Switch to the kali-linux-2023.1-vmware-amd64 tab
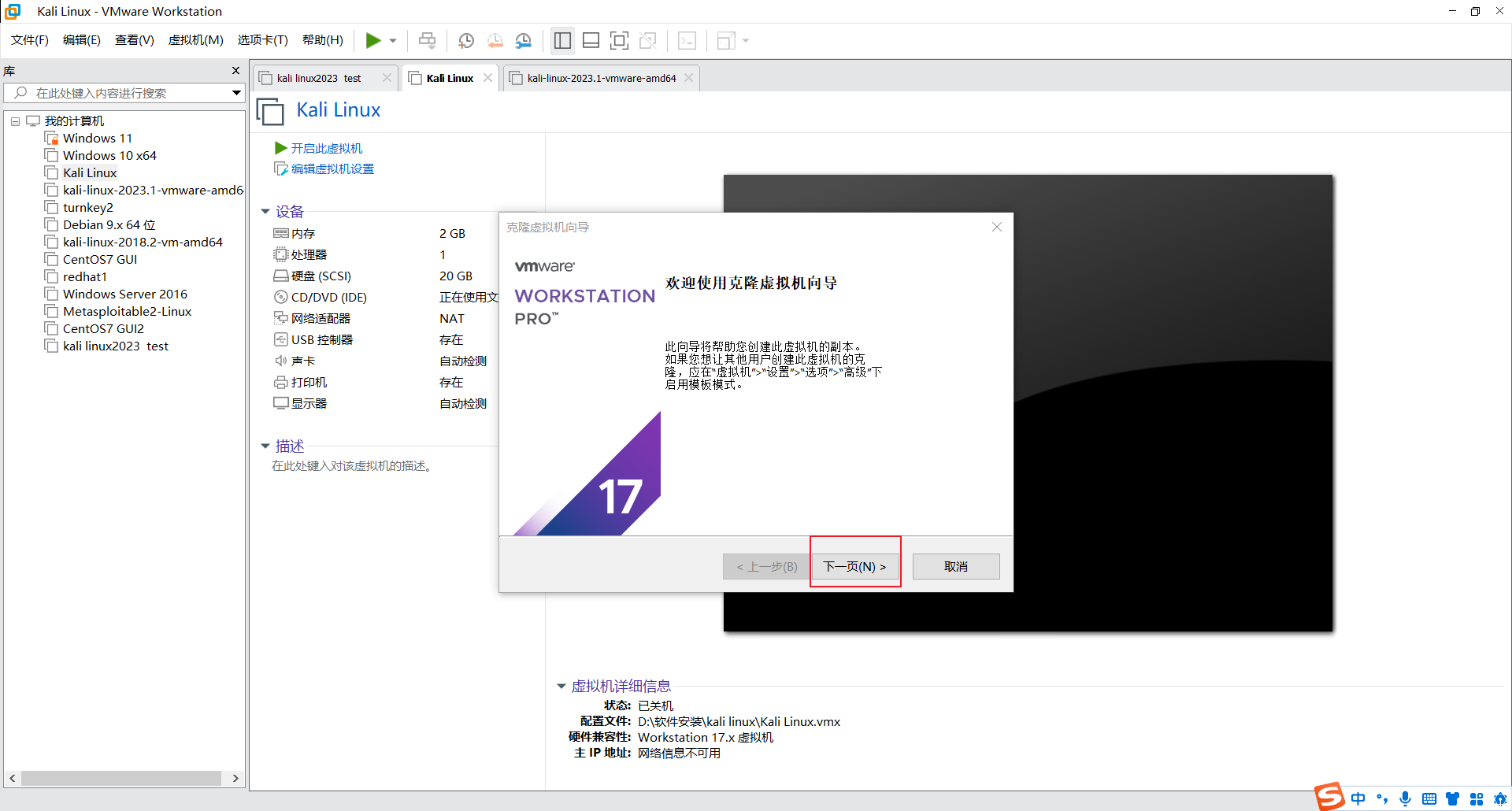Image resolution: width=1512 pixels, height=811 pixels. click(602, 78)
